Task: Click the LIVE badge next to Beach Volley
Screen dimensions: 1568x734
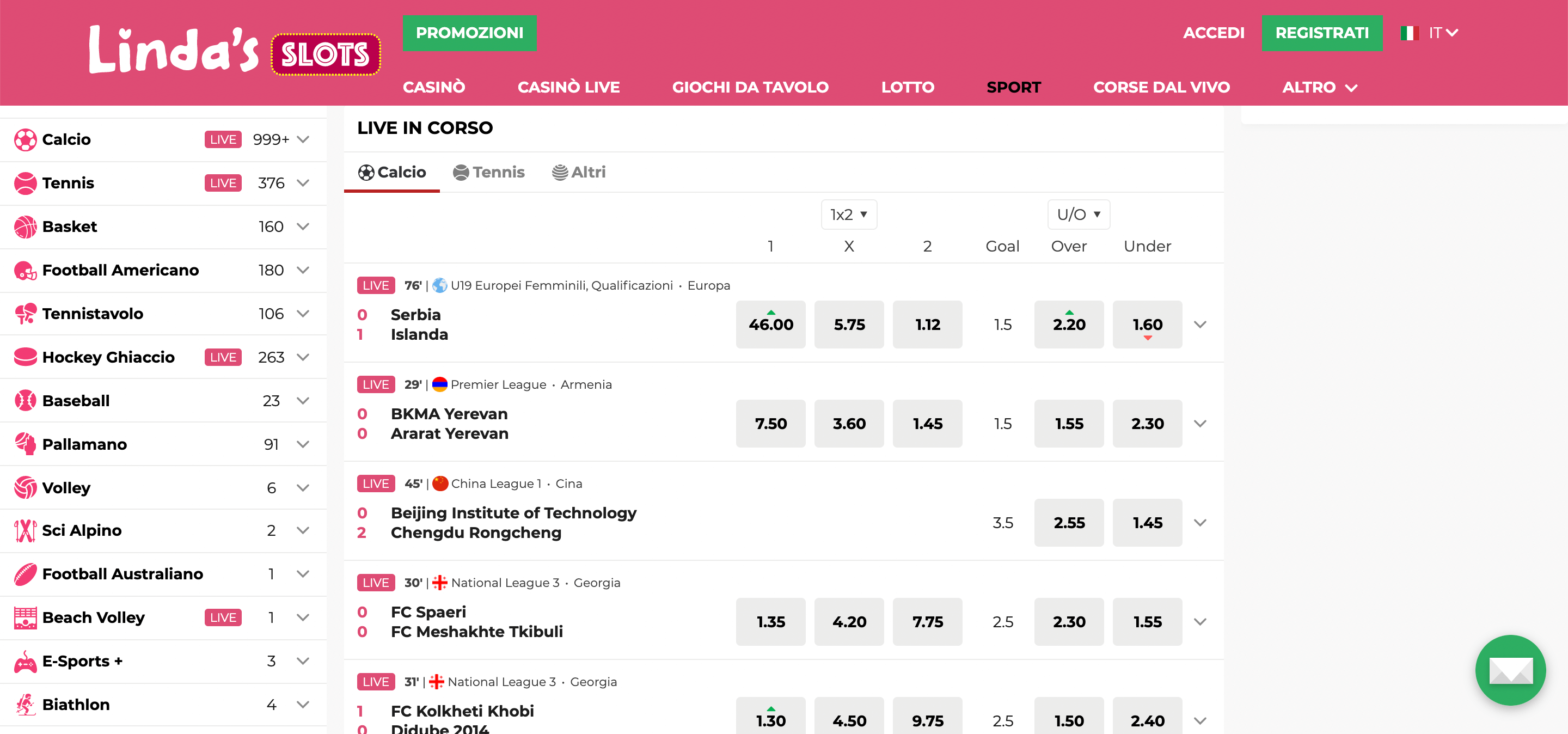Action: point(223,618)
